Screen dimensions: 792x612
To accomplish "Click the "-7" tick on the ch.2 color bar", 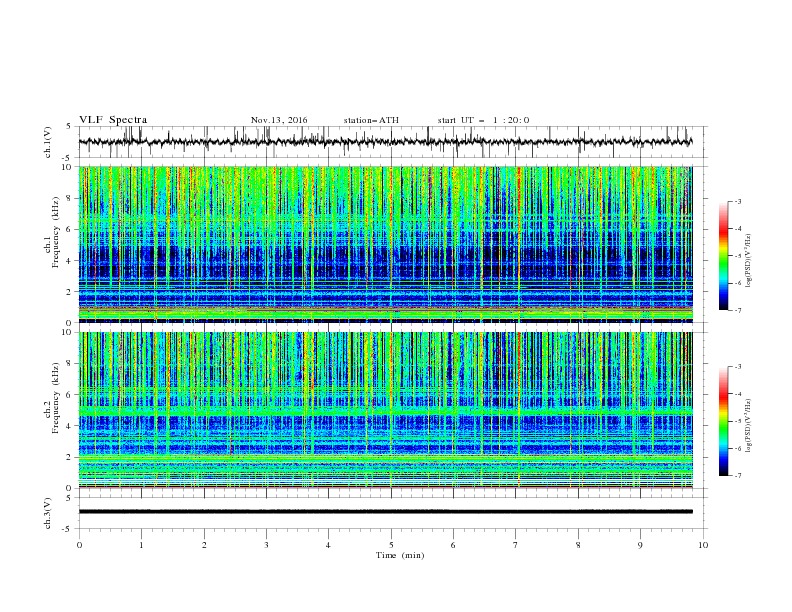I will tap(737, 476).
